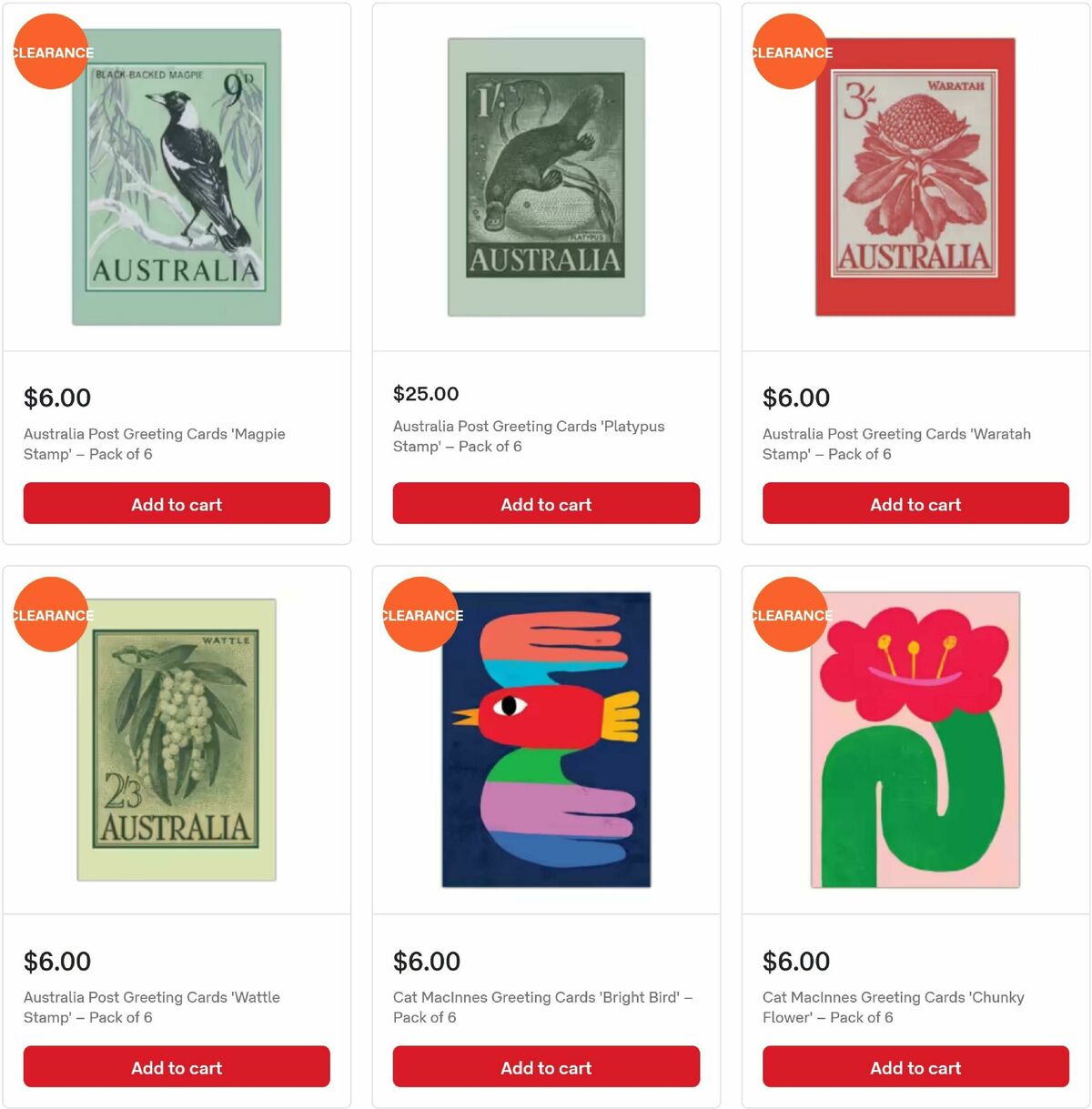Click the Clearance badge on the Waratah card

[x=790, y=53]
